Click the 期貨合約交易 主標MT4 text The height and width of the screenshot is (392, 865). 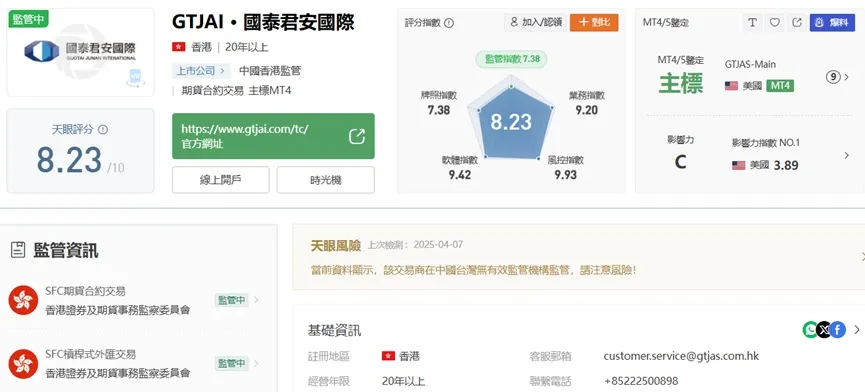click(236, 91)
